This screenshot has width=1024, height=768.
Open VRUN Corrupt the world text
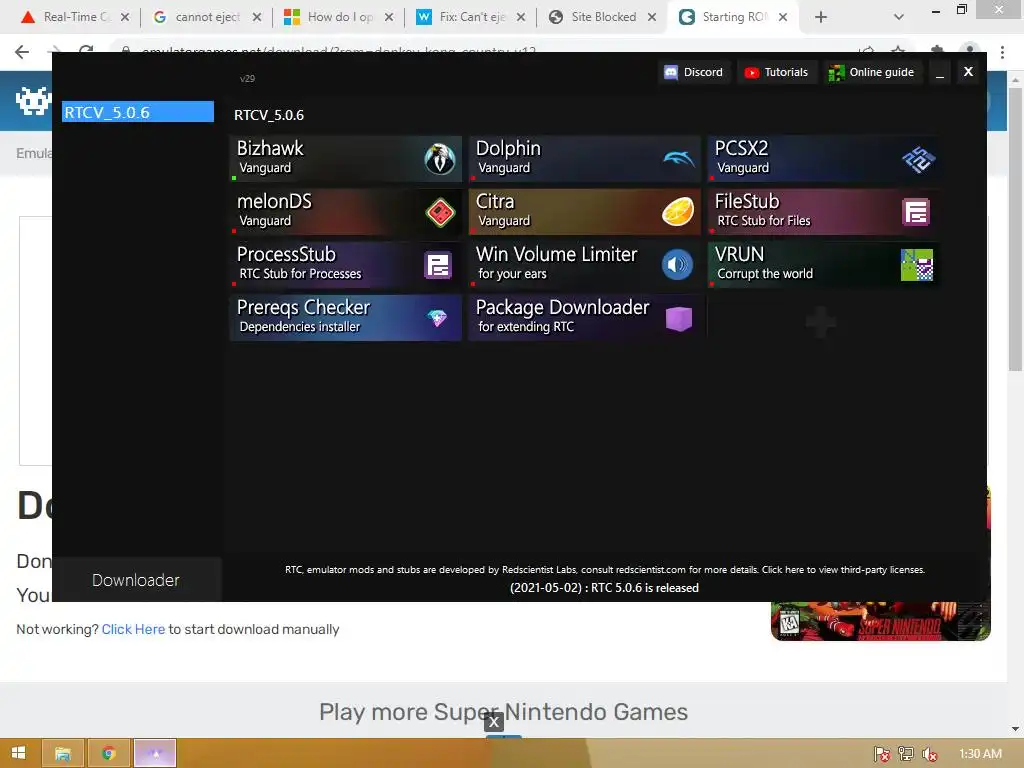point(764,263)
